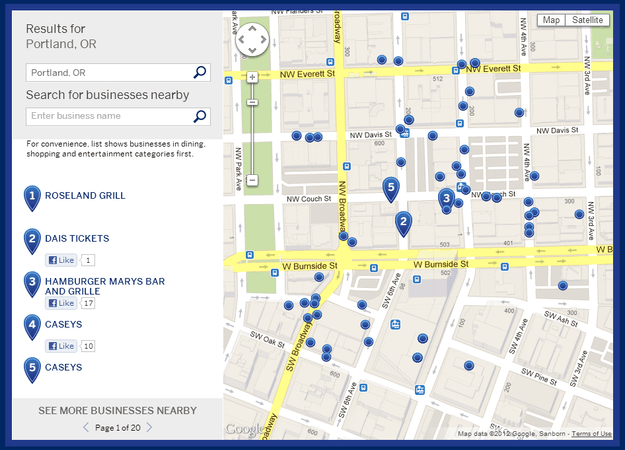Click sidebar pin number 1 next to Roseland Grill
625x450 pixels.
point(32,198)
